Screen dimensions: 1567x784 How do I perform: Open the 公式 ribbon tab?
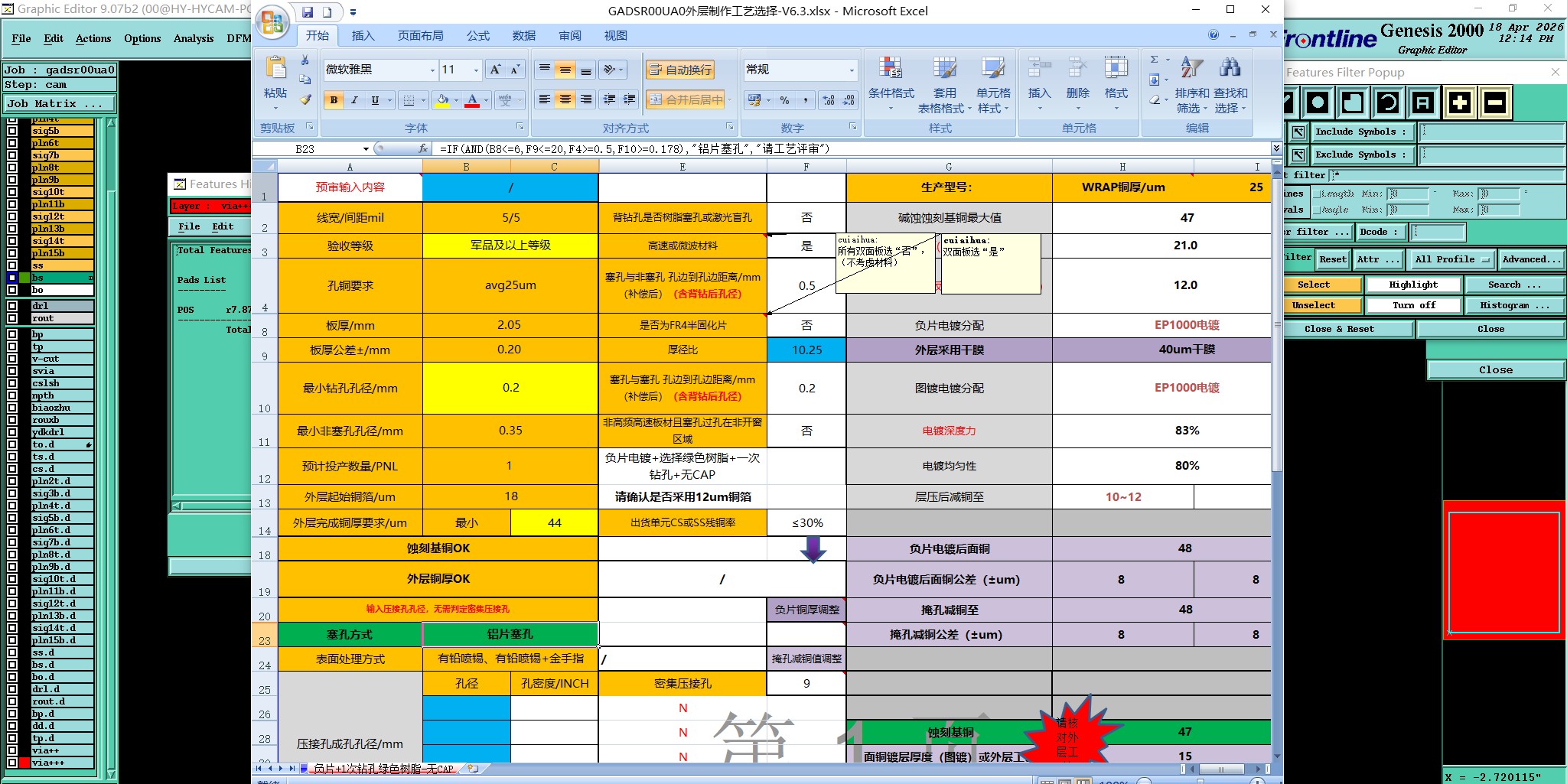click(478, 35)
